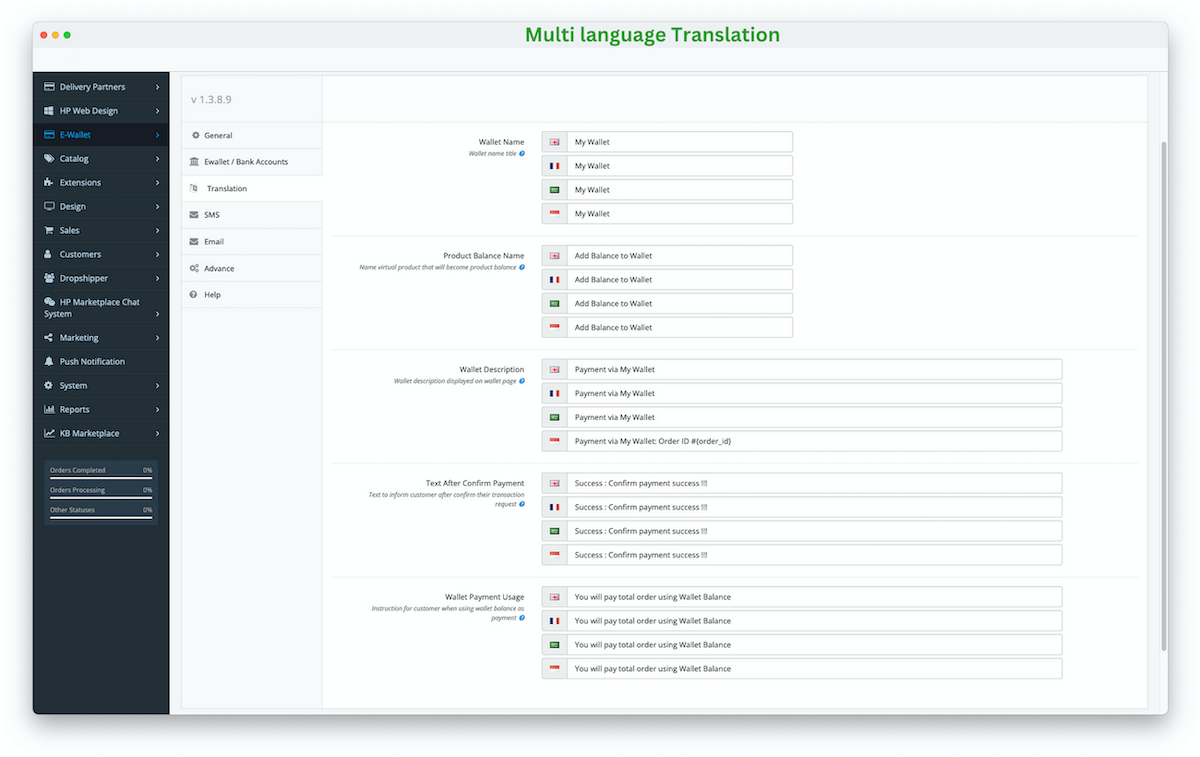Click the Marketing share icon
1200x757 pixels.
48,337
